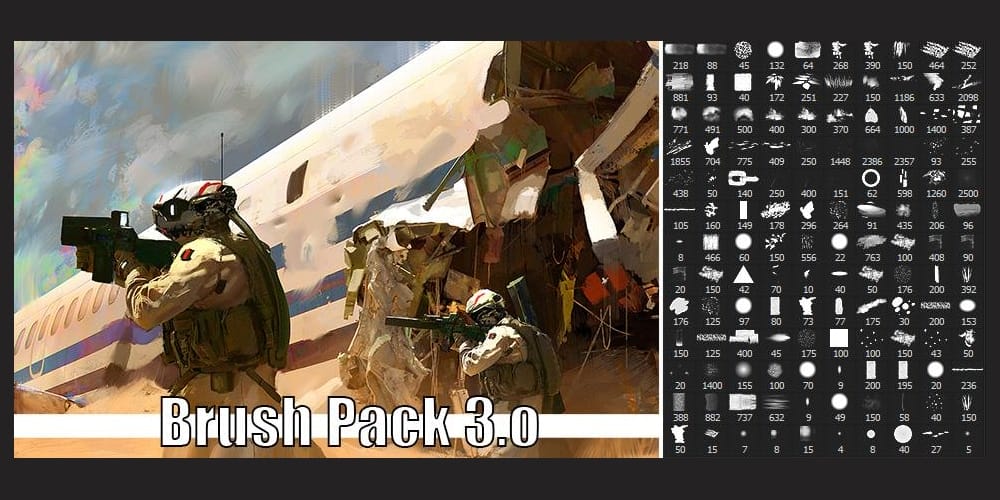Viewport: 1000px width, 500px height.
Task: Pick the flame-like brush sized 370
Action: tap(839, 115)
